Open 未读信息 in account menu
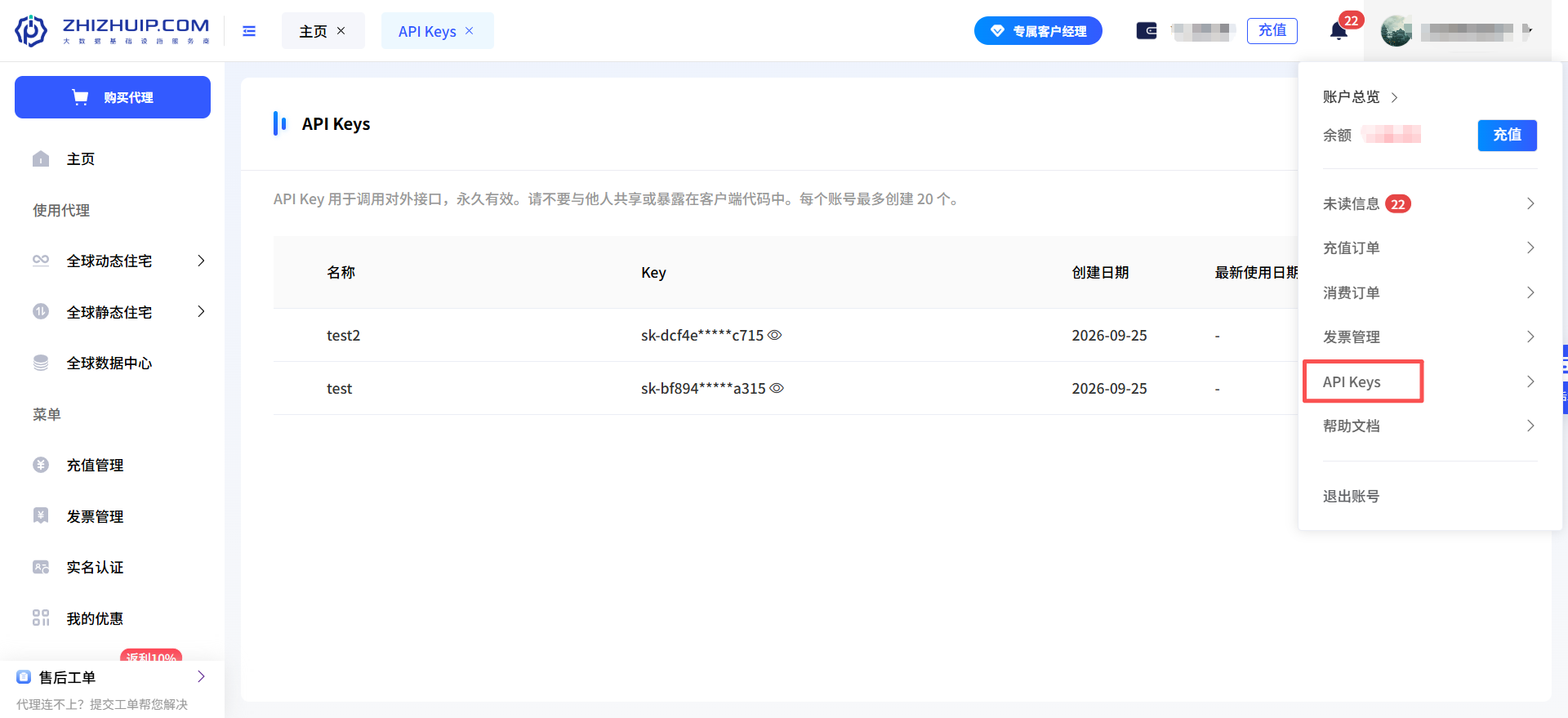 pyautogui.click(x=1430, y=203)
